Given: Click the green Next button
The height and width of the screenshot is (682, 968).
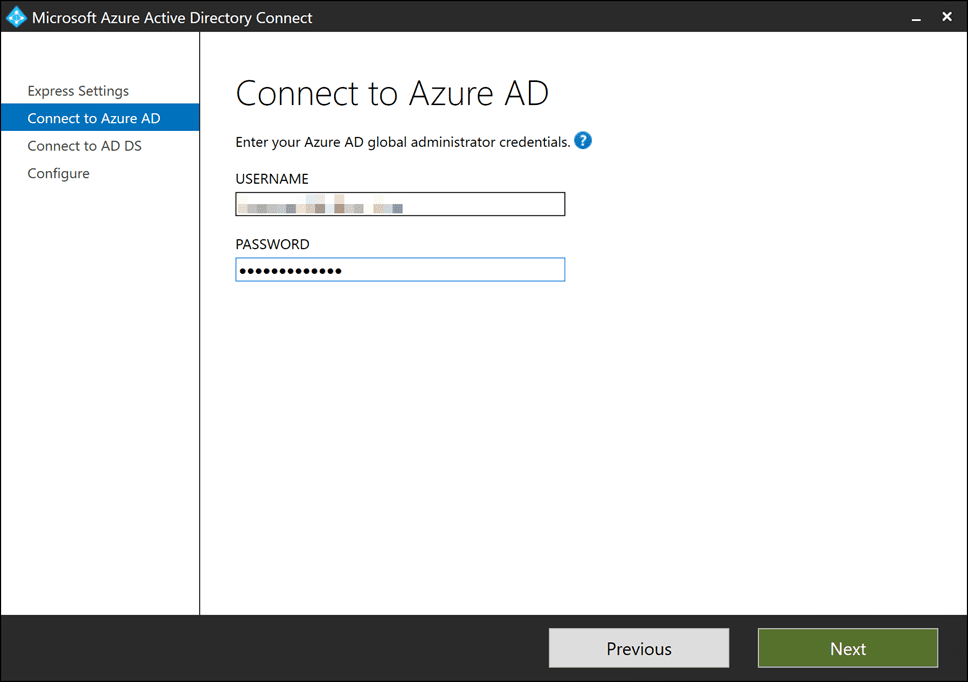Looking at the screenshot, I should [x=847, y=648].
